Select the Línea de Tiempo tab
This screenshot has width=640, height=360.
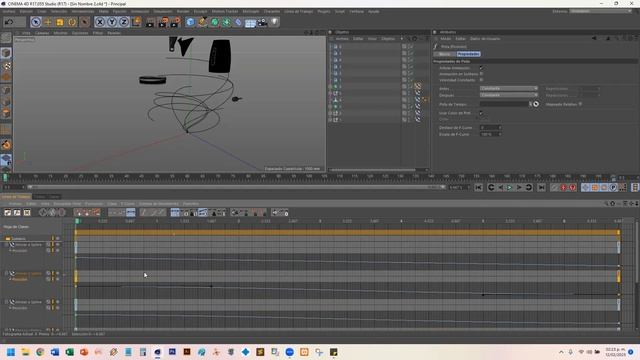point(16,197)
